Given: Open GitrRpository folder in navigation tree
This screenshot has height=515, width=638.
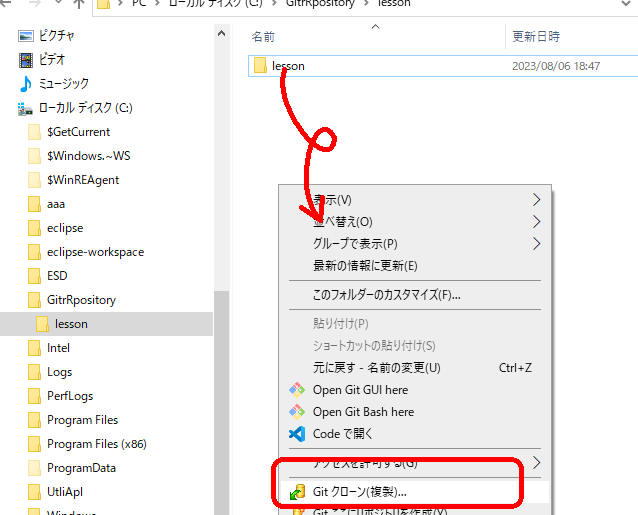Looking at the screenshot, I should click(x=81, y=300).
